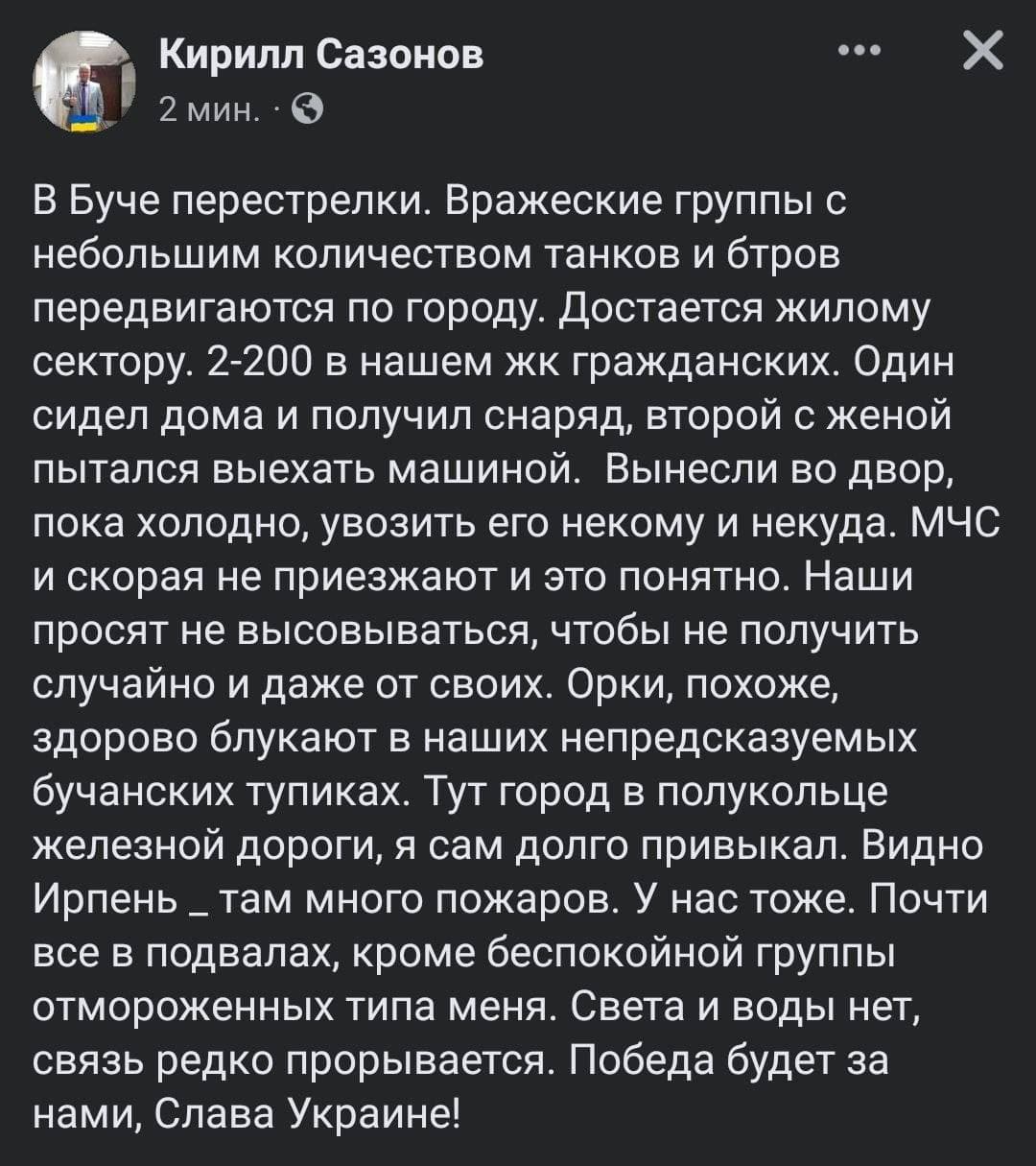This screenshot has height=1166, width=1036.
Task: Close the post with the X button
Action: pyautogui.click(x=982, y=51)
